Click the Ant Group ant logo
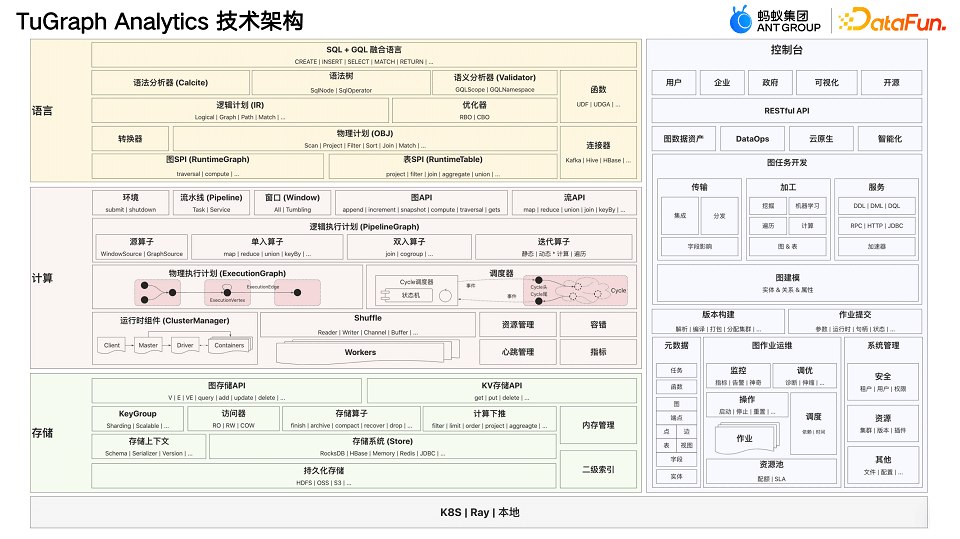Image resolution: width=960 pixels, height=539 pixels. pos(740,20)
